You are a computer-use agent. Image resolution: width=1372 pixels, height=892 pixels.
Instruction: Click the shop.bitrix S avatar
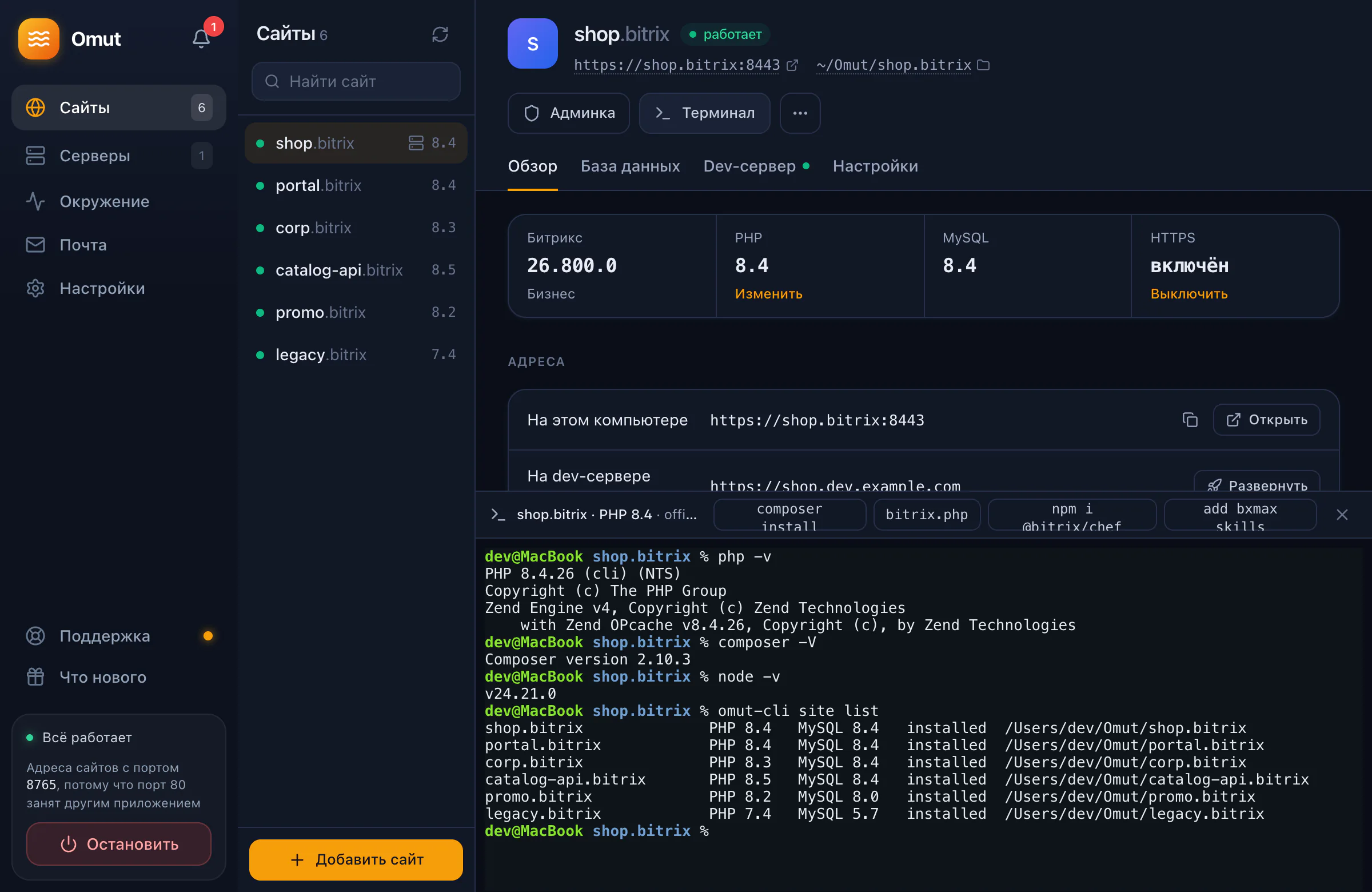[x=532, y=43]
